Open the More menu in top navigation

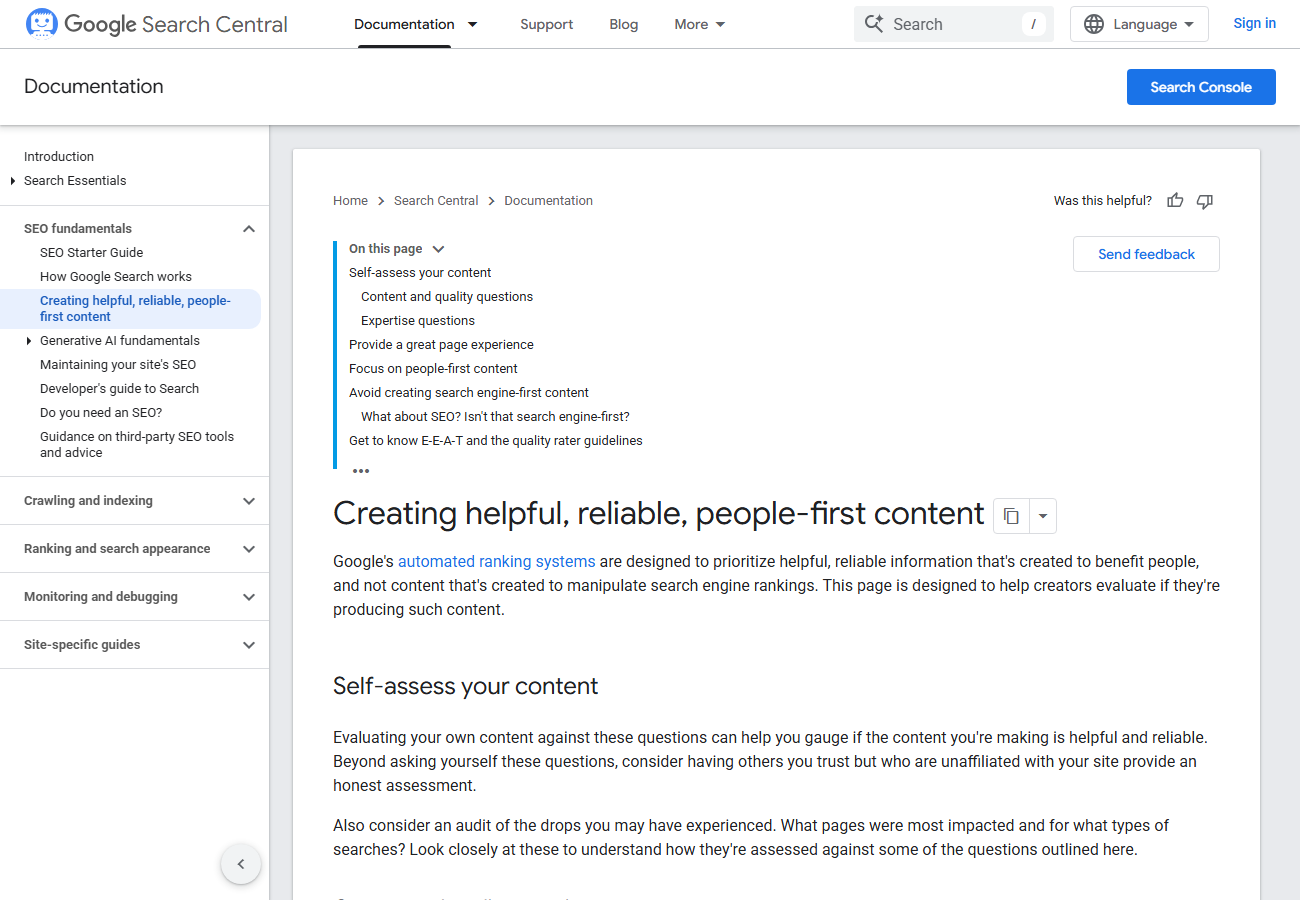(700, 24)
